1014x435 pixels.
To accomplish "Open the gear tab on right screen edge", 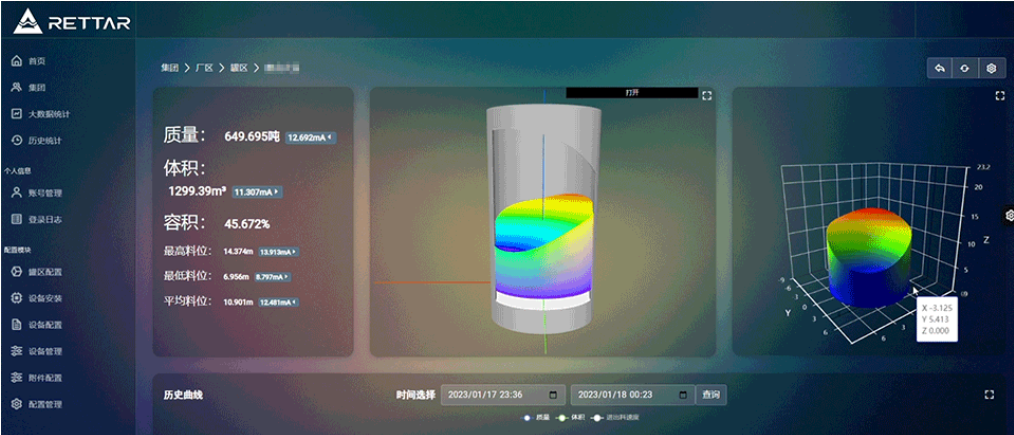I will pyautogui.click(x=1008, y=214).
